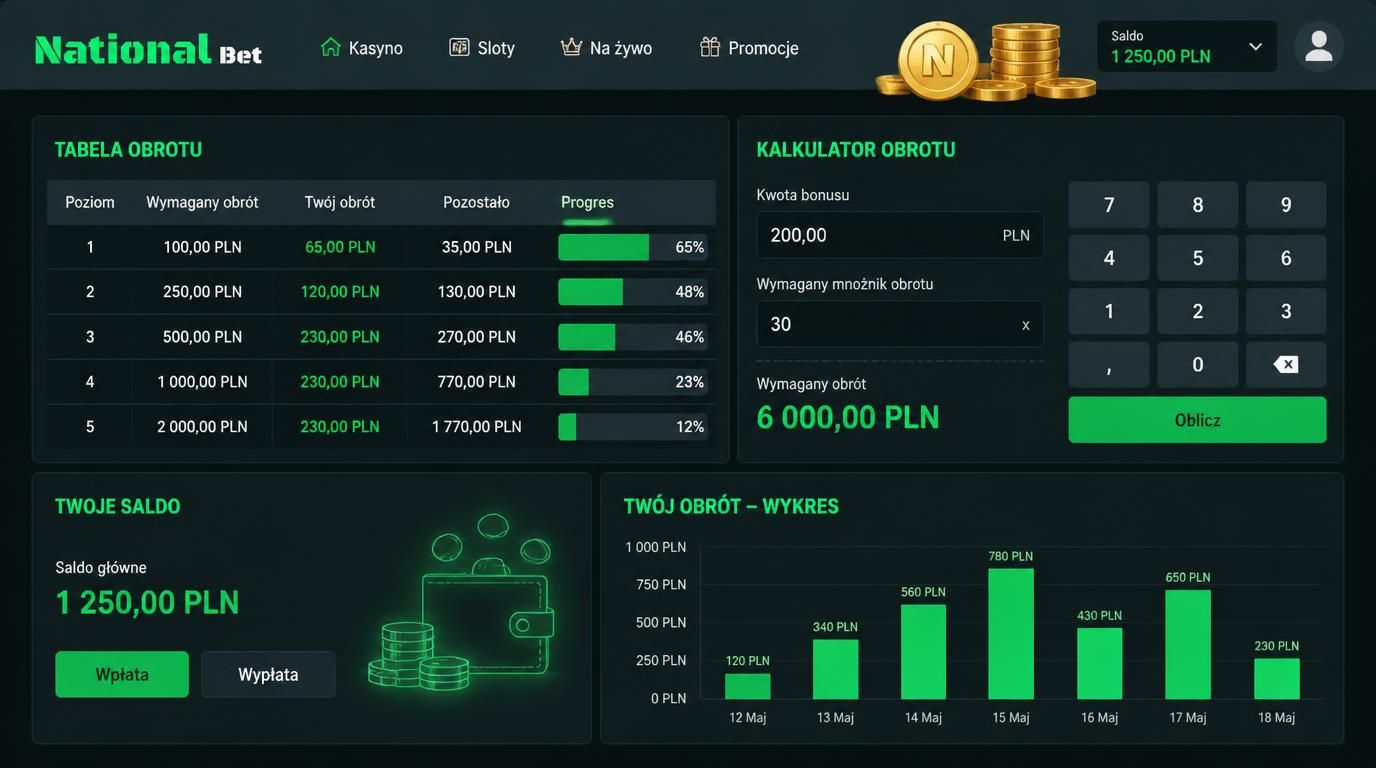This screenshot has height=768, width=1376.
Task: Click the Twój obrót column header
Action: [340, 202]
